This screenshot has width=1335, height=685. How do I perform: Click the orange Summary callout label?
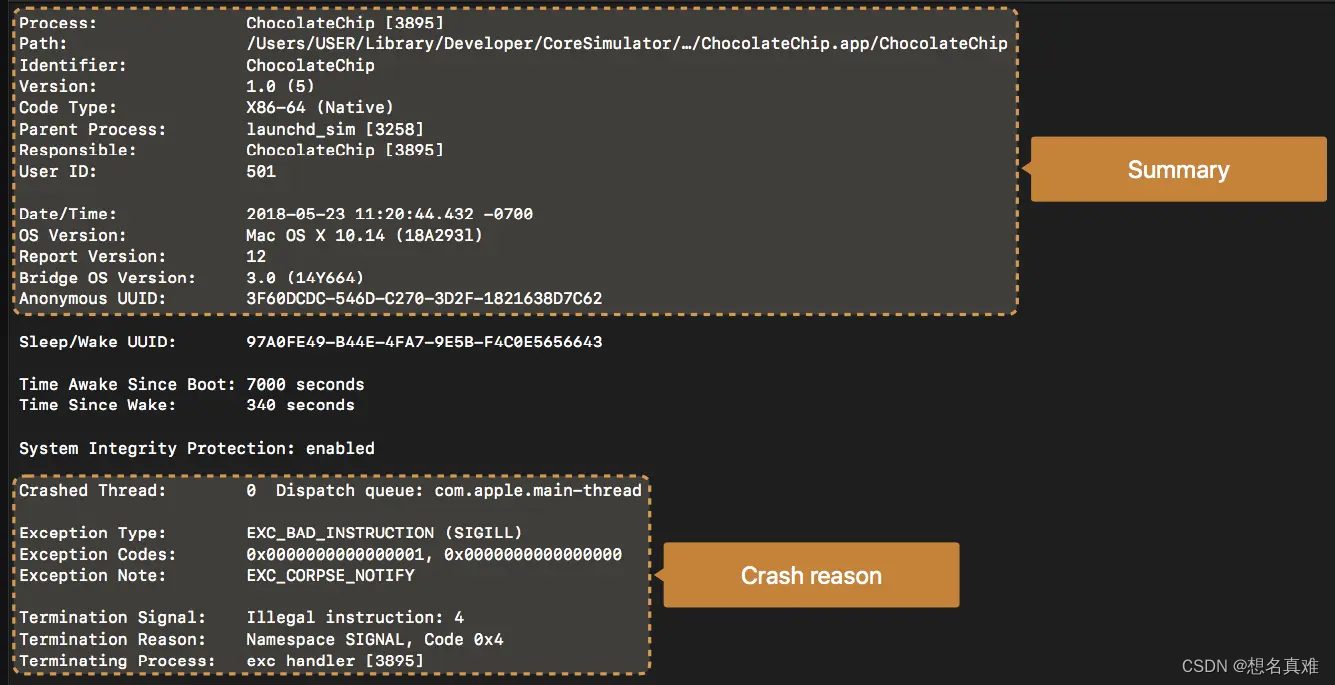tap(1178, 170)
